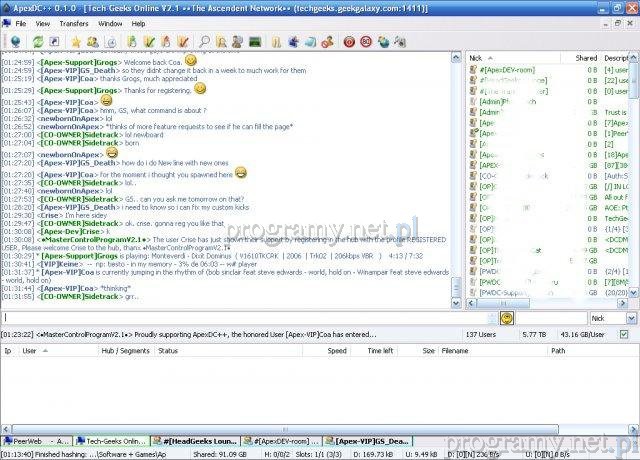Sort transfers by Filename column header
Image resolution: width=640 pixels, height=460 pixels.
click(455, 351)
